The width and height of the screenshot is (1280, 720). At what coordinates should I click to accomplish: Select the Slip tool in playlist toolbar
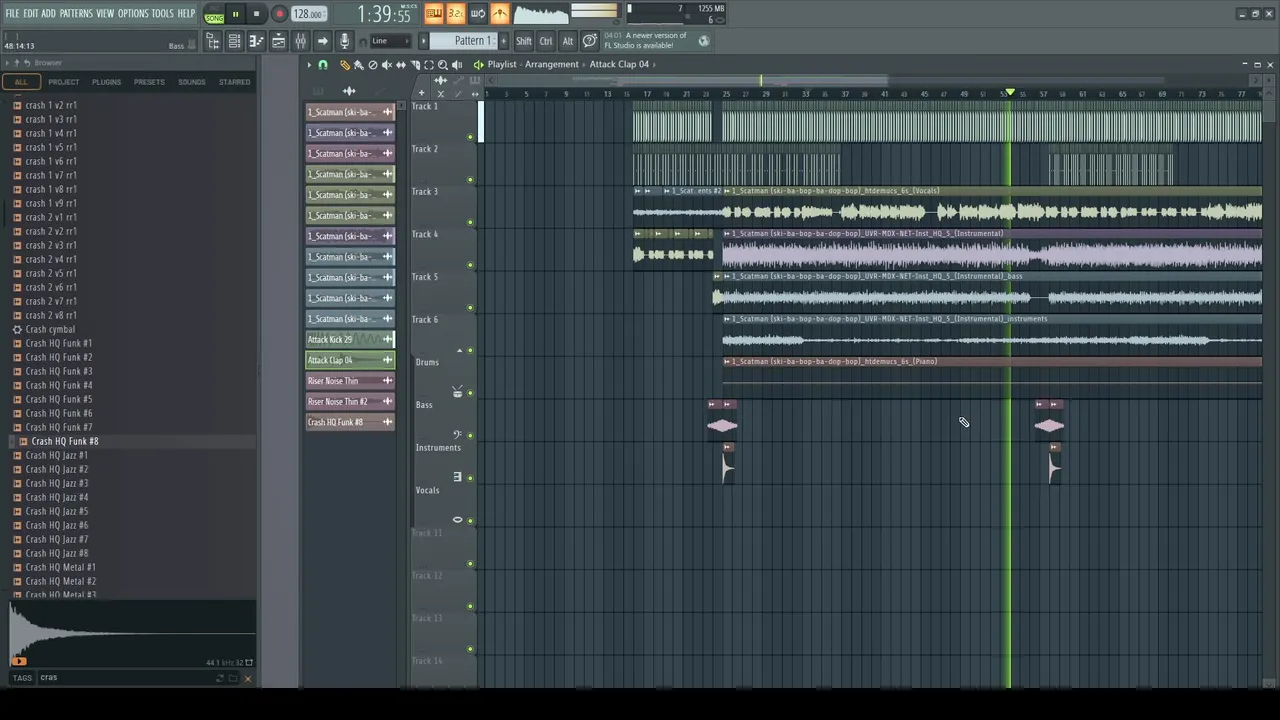tap(401, 64)
